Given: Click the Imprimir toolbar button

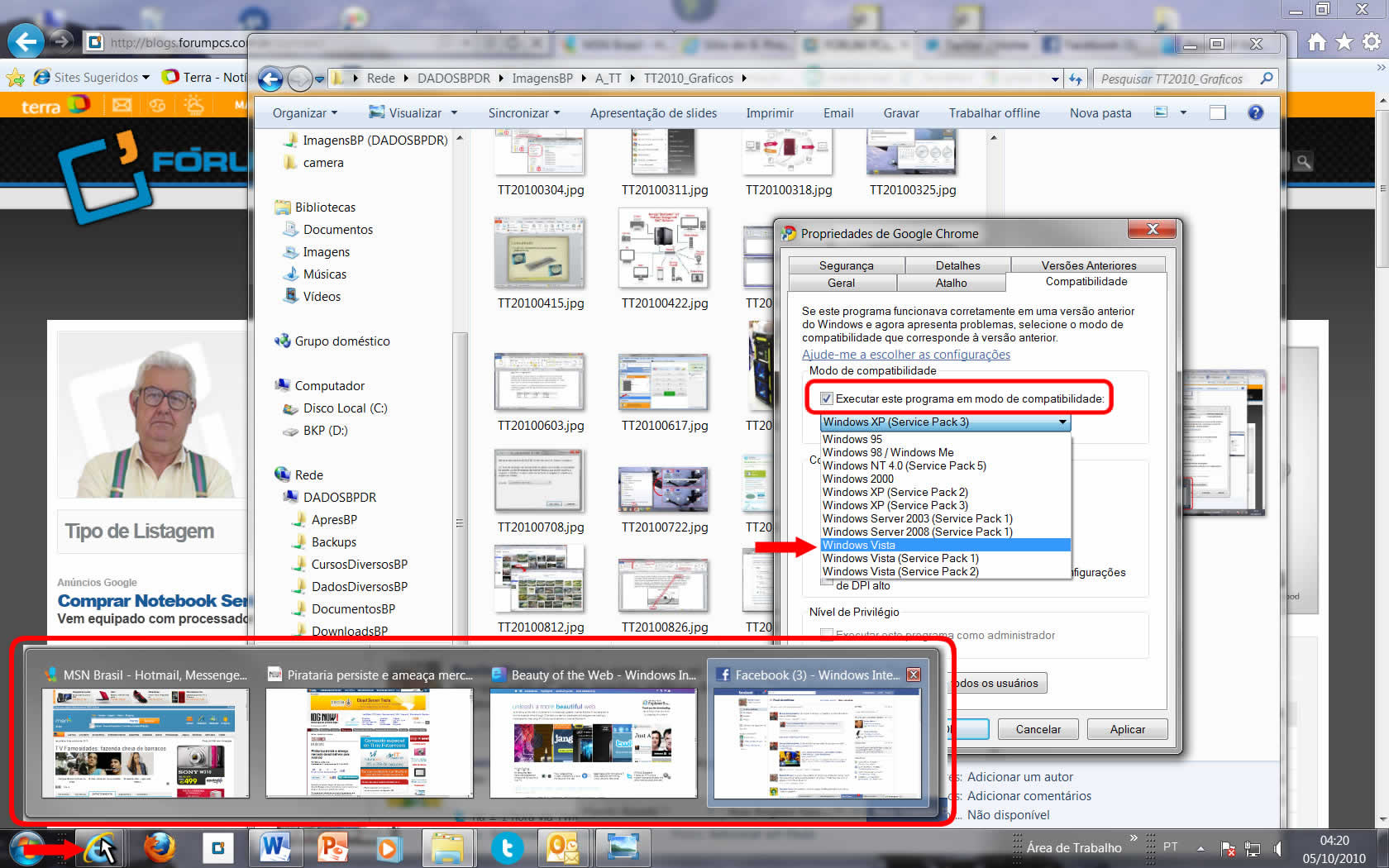Looking at the screenshot, I should coord(770,113).
